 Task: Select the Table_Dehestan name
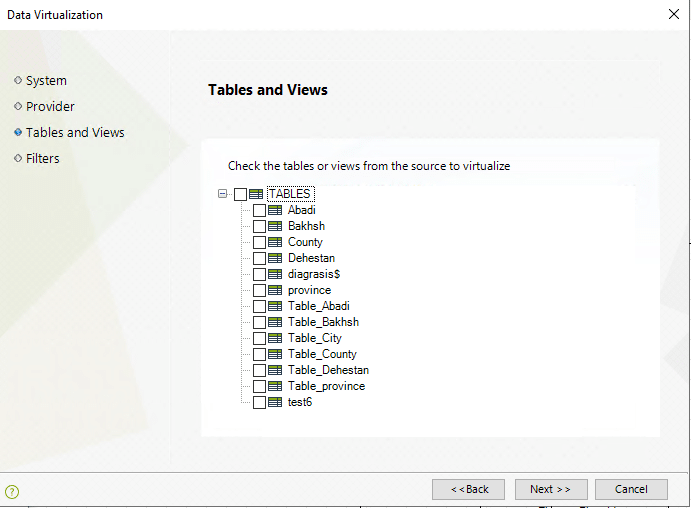(328, 370)
